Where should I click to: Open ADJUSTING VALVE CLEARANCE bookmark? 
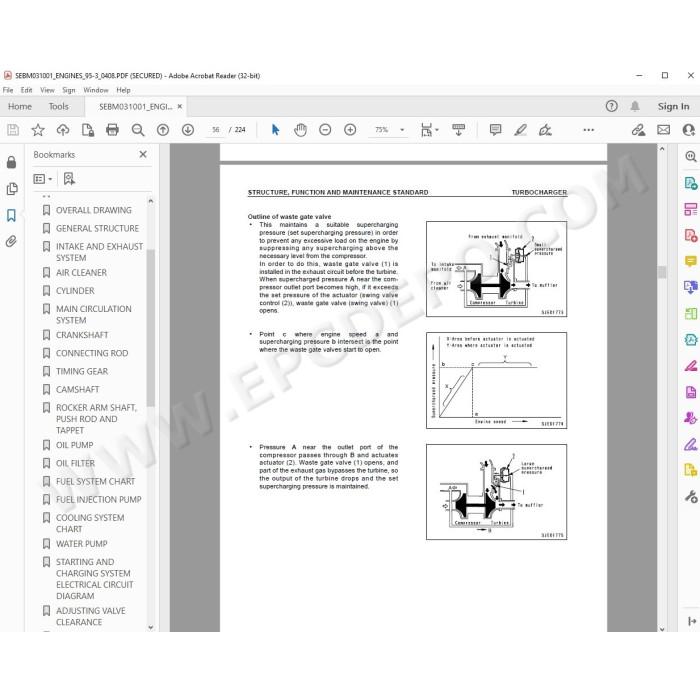tap(90, 617)
